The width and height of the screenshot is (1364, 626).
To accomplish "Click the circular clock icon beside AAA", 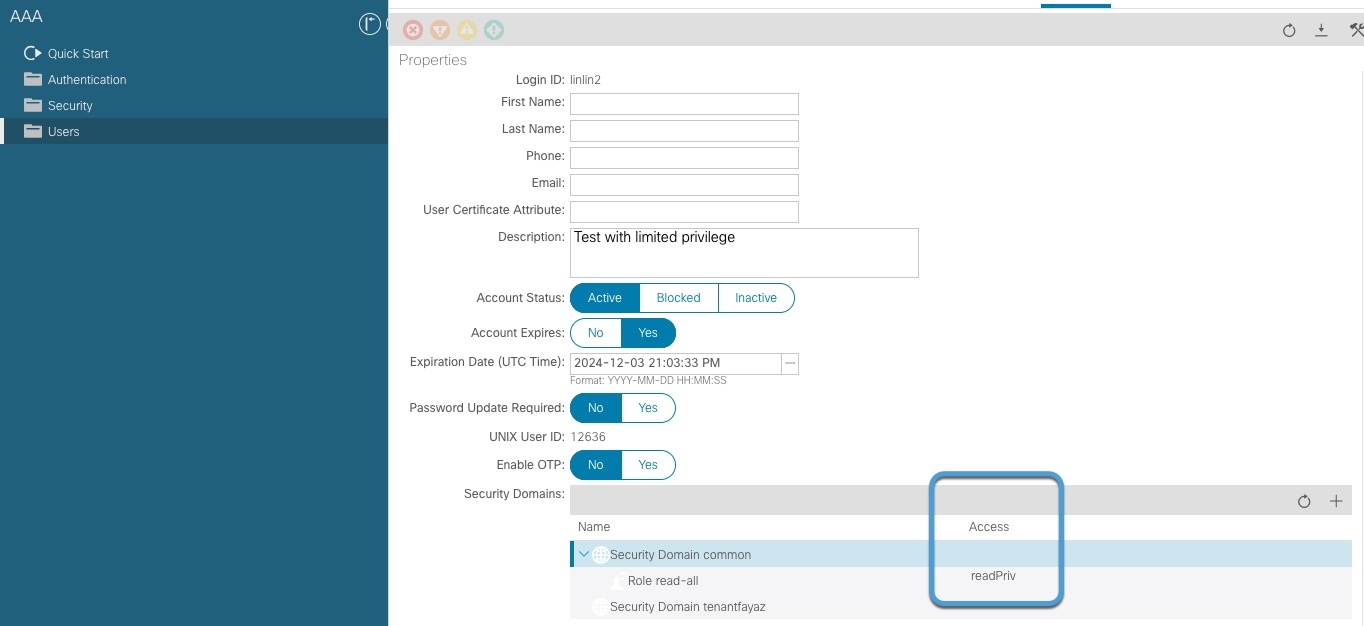I will tap(370, 24).
